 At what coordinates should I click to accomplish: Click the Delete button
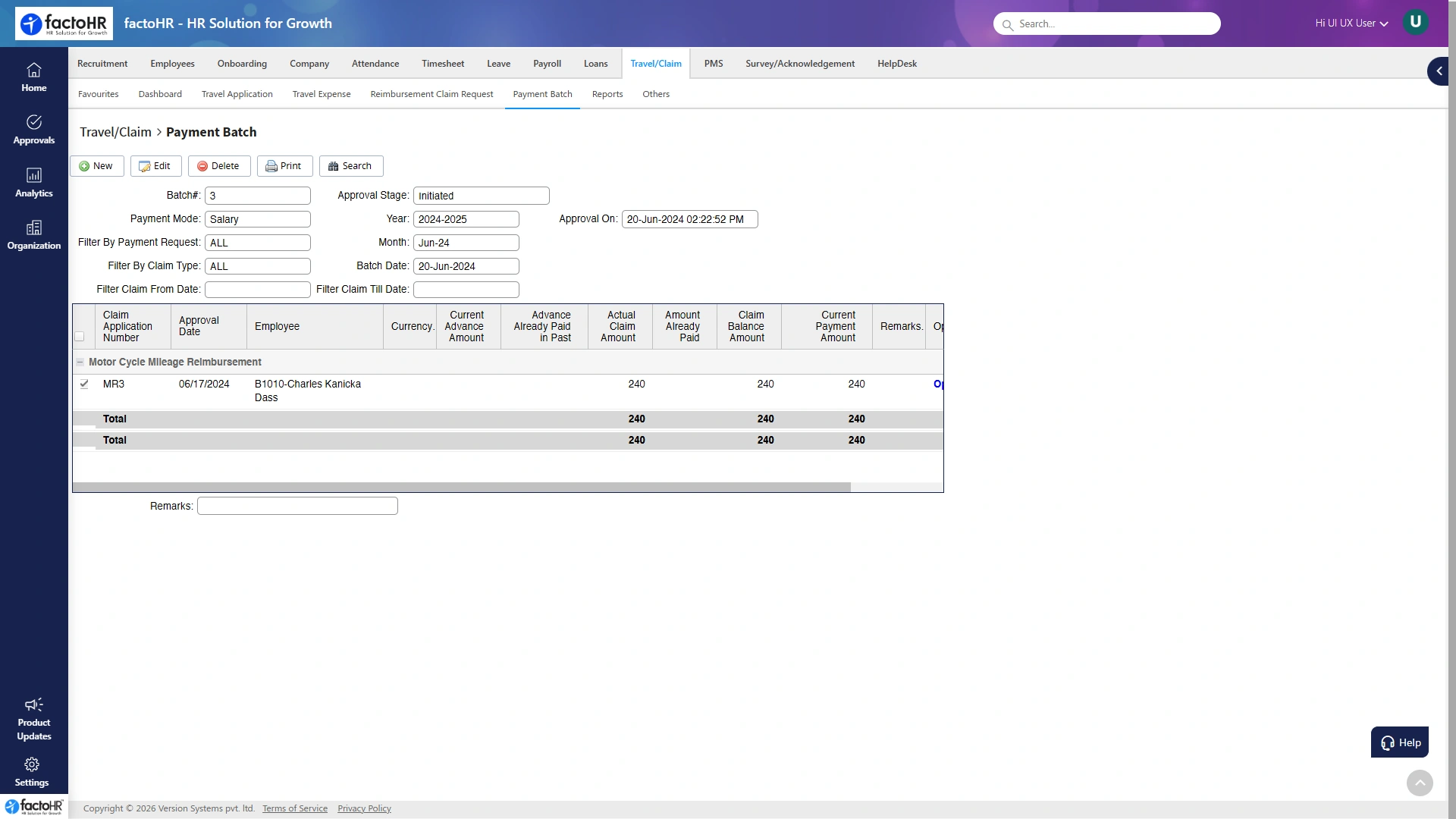click(219, 166)
